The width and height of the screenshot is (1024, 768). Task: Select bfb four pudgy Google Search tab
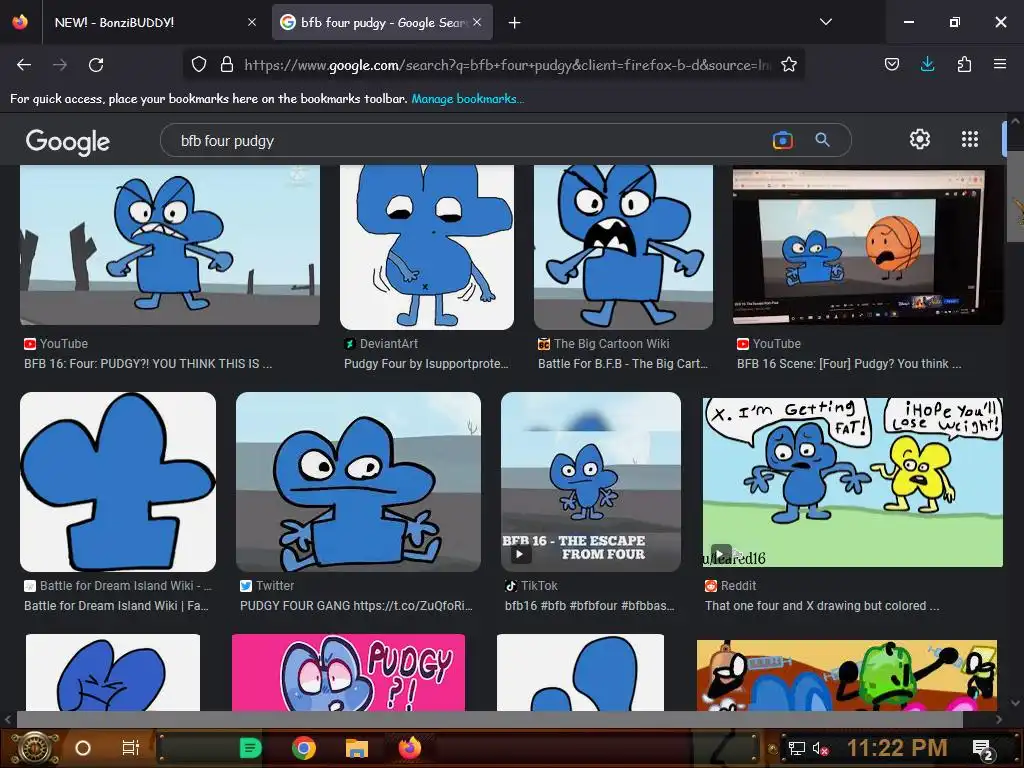pos(382,22)
